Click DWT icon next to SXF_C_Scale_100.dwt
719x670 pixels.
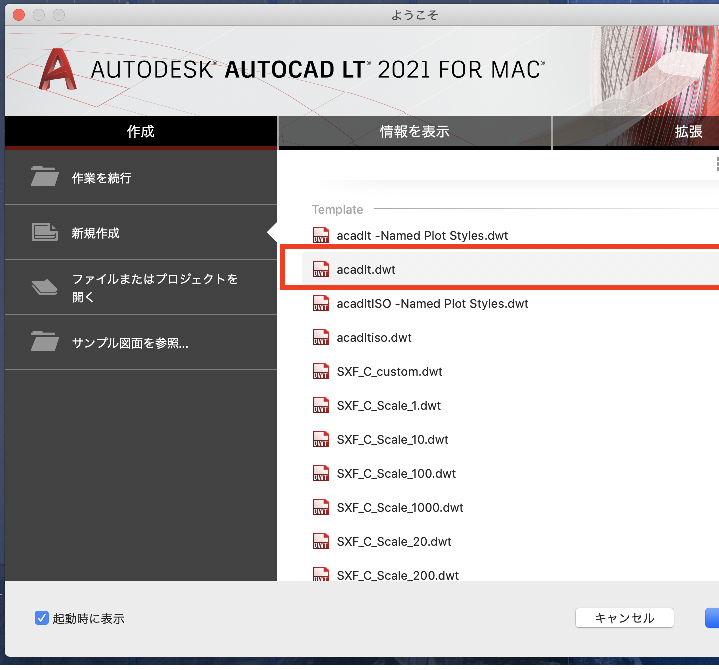321,473
